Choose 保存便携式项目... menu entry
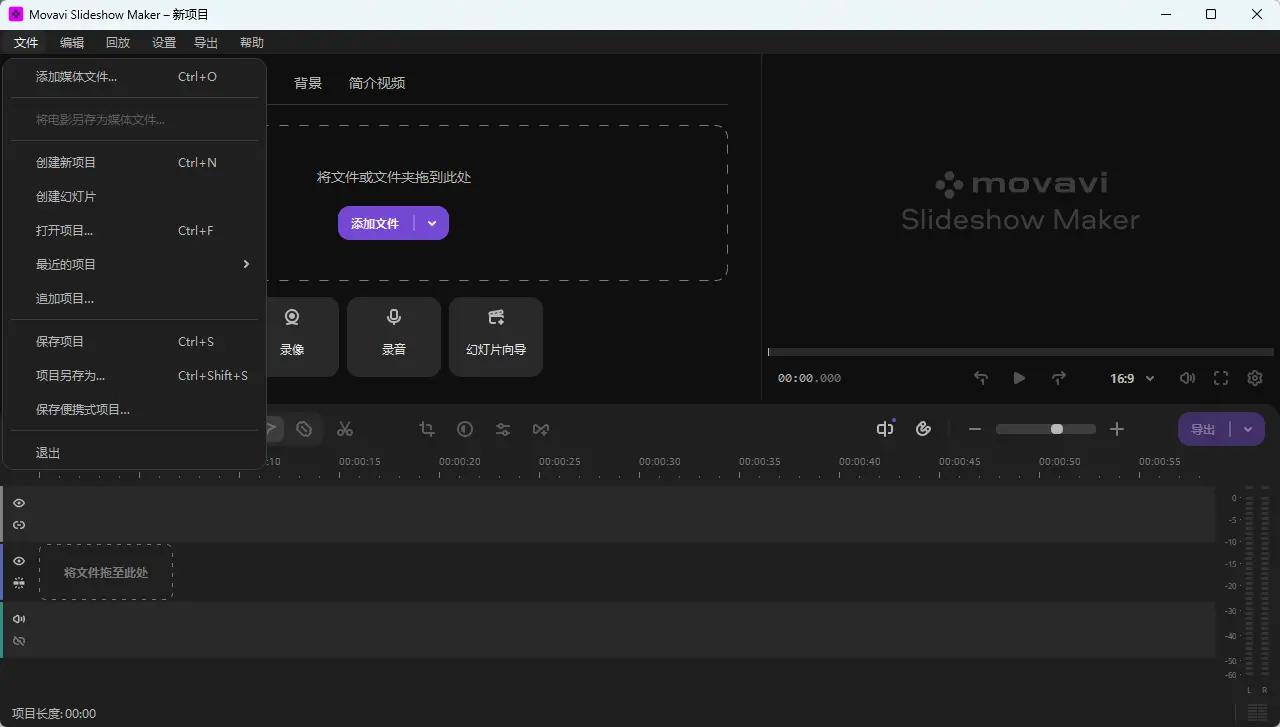This screenshot has height=727, width=1280. point(135,409)
